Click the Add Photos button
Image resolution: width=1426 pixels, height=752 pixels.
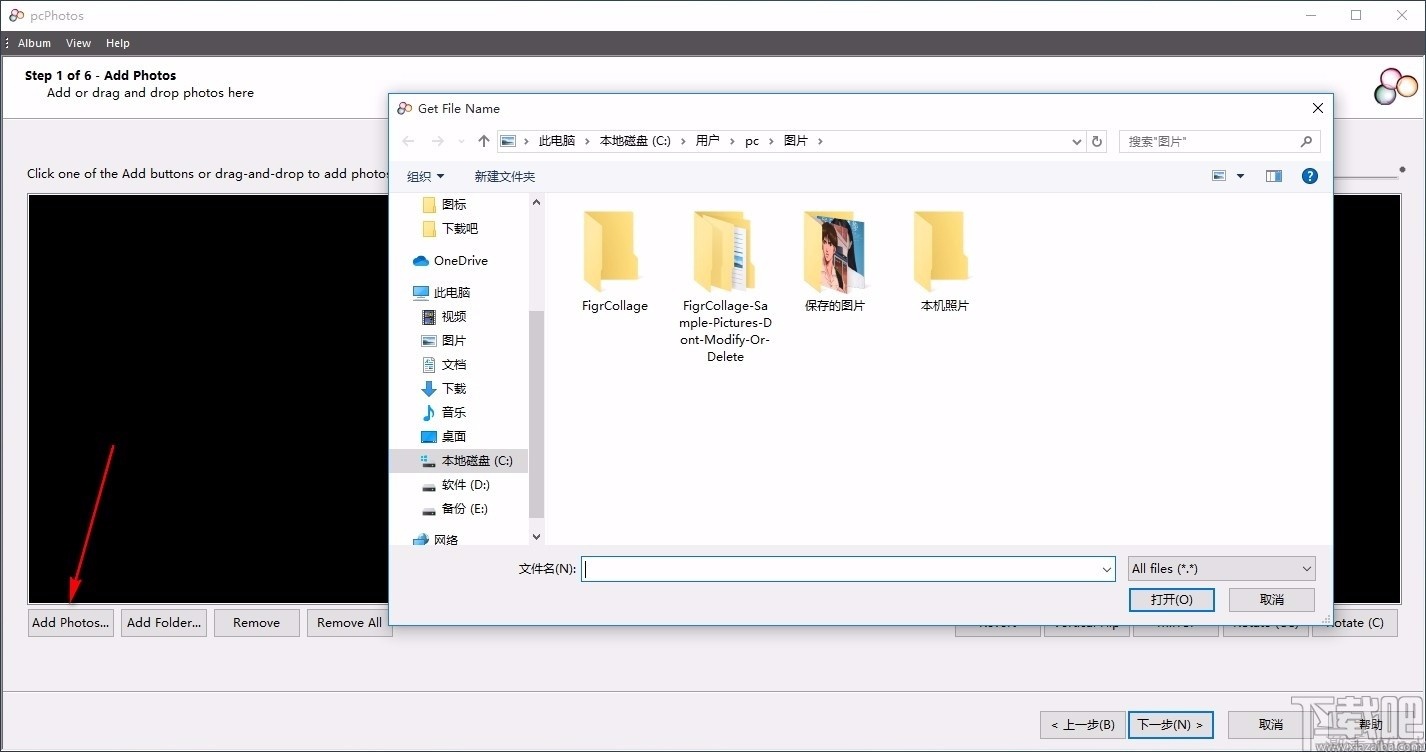pos(70,622)
